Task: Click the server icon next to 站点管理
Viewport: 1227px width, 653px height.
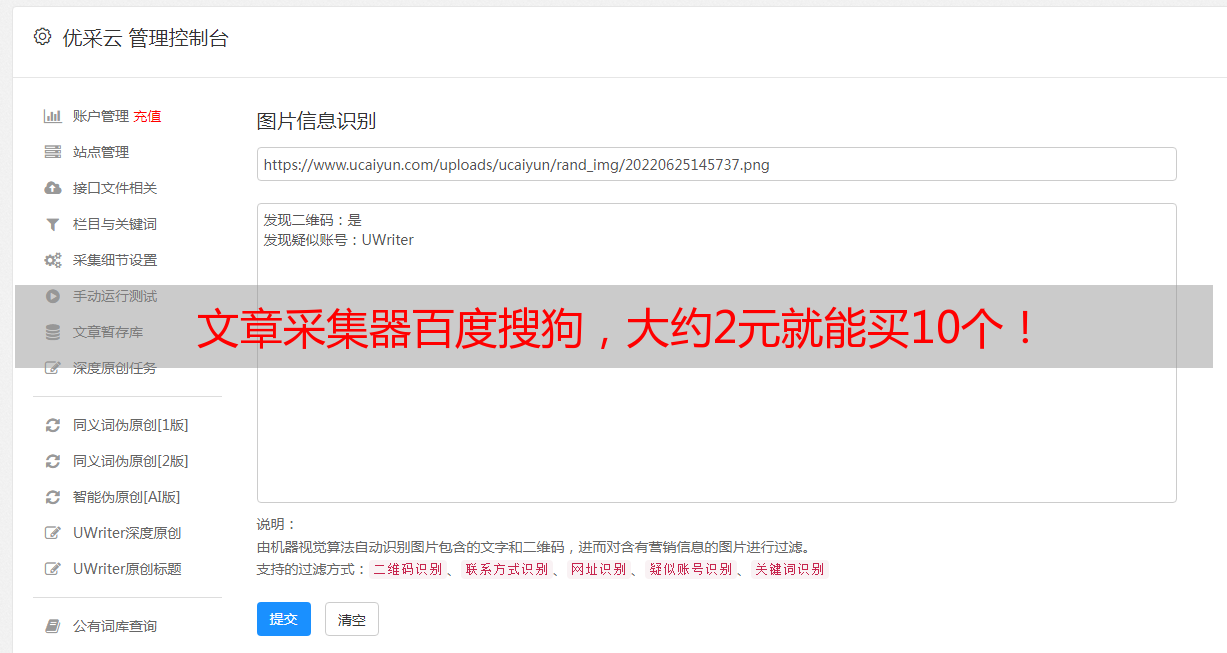Action: (x=53, y=152)
